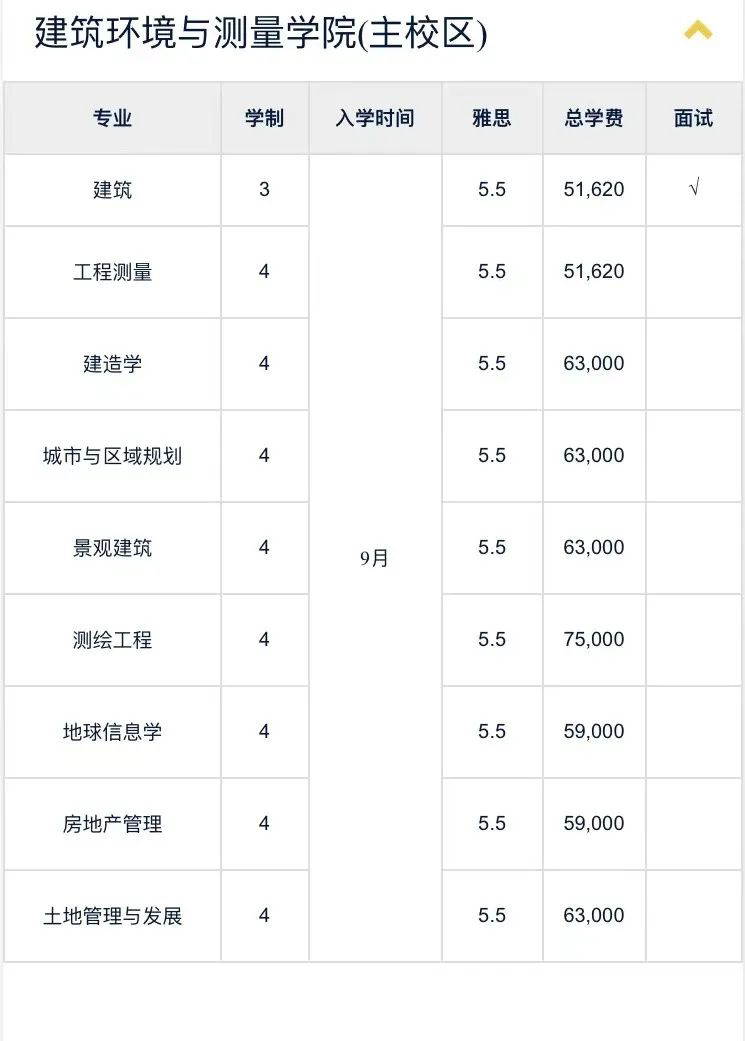The height and width of the screenshot is (1041, 745).
Task: Click the 面试 column header
Action: click(x=694, y=118)
